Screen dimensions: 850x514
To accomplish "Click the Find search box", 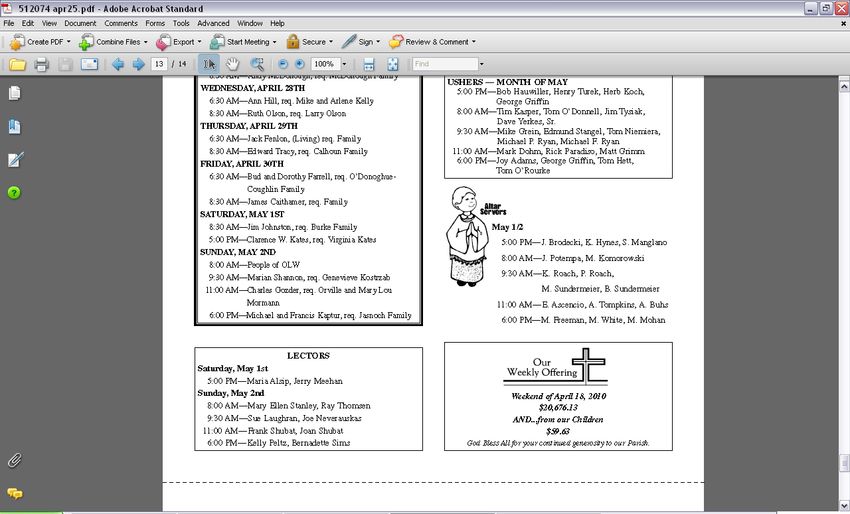I will coord(445,64).
